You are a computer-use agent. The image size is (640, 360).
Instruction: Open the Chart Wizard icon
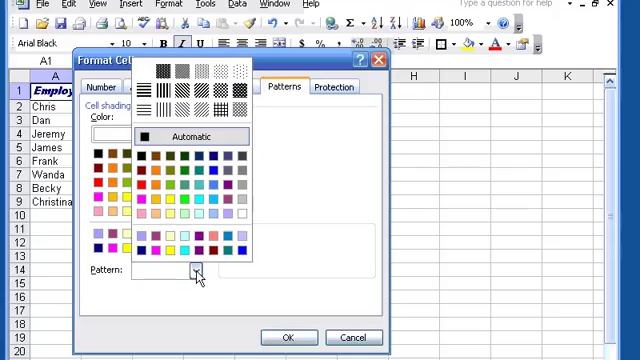click(419, 23)
